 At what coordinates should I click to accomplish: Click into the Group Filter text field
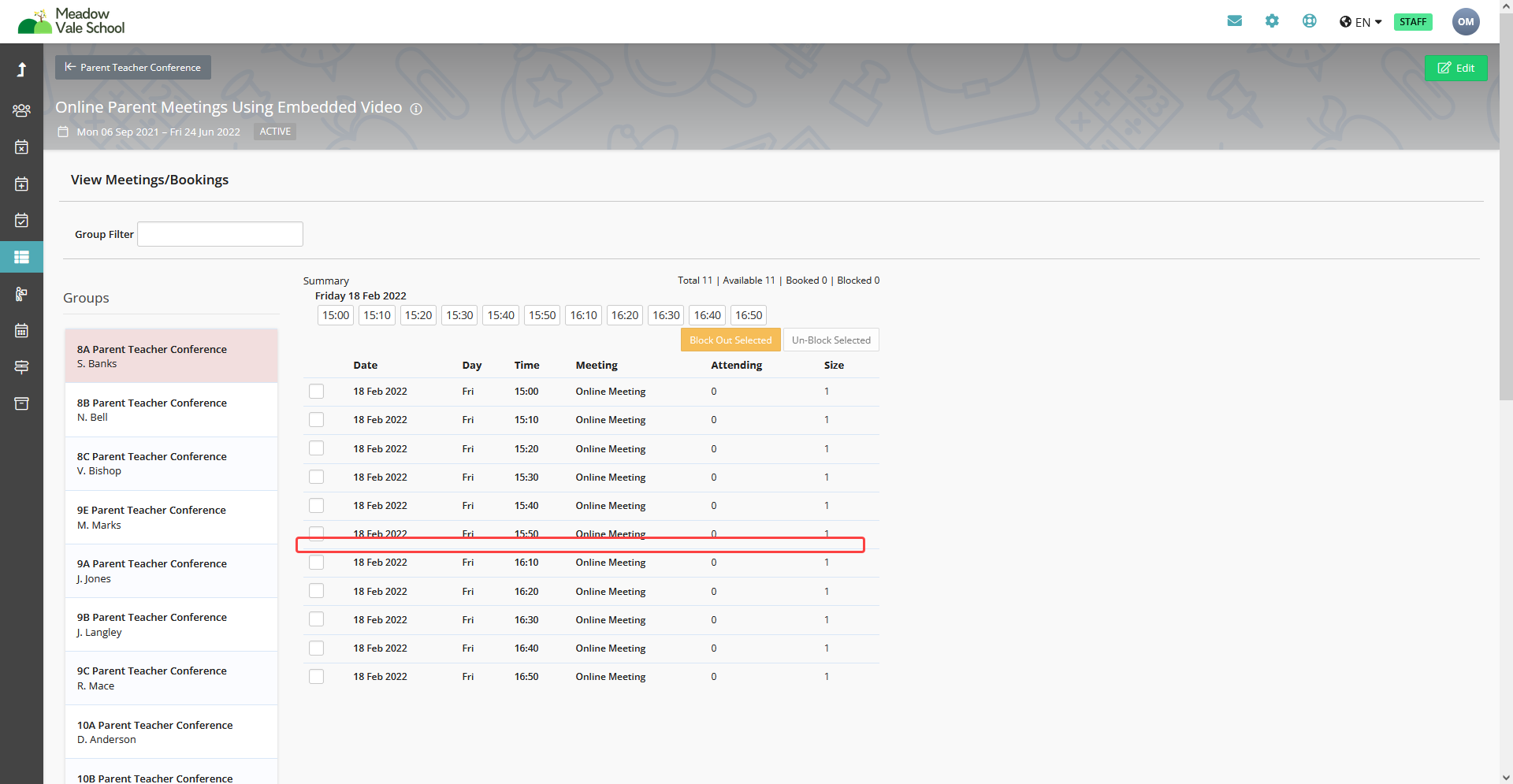pos(220,234)
